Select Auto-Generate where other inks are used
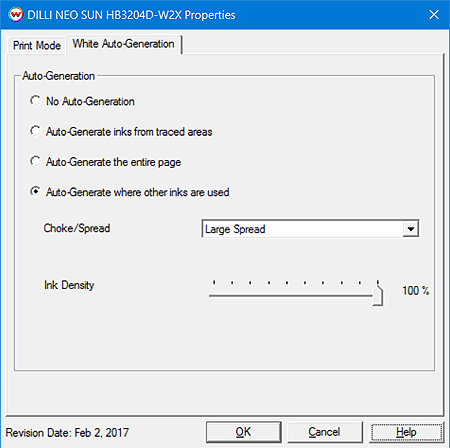The height and width of the screenshot is (448, 450). pos(35,192)
